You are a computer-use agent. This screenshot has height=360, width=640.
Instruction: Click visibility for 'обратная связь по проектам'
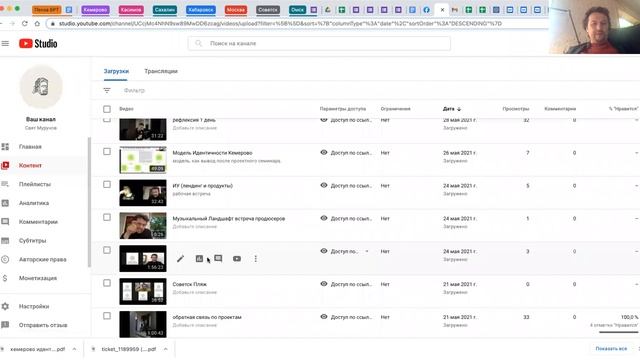coord(346,317)
